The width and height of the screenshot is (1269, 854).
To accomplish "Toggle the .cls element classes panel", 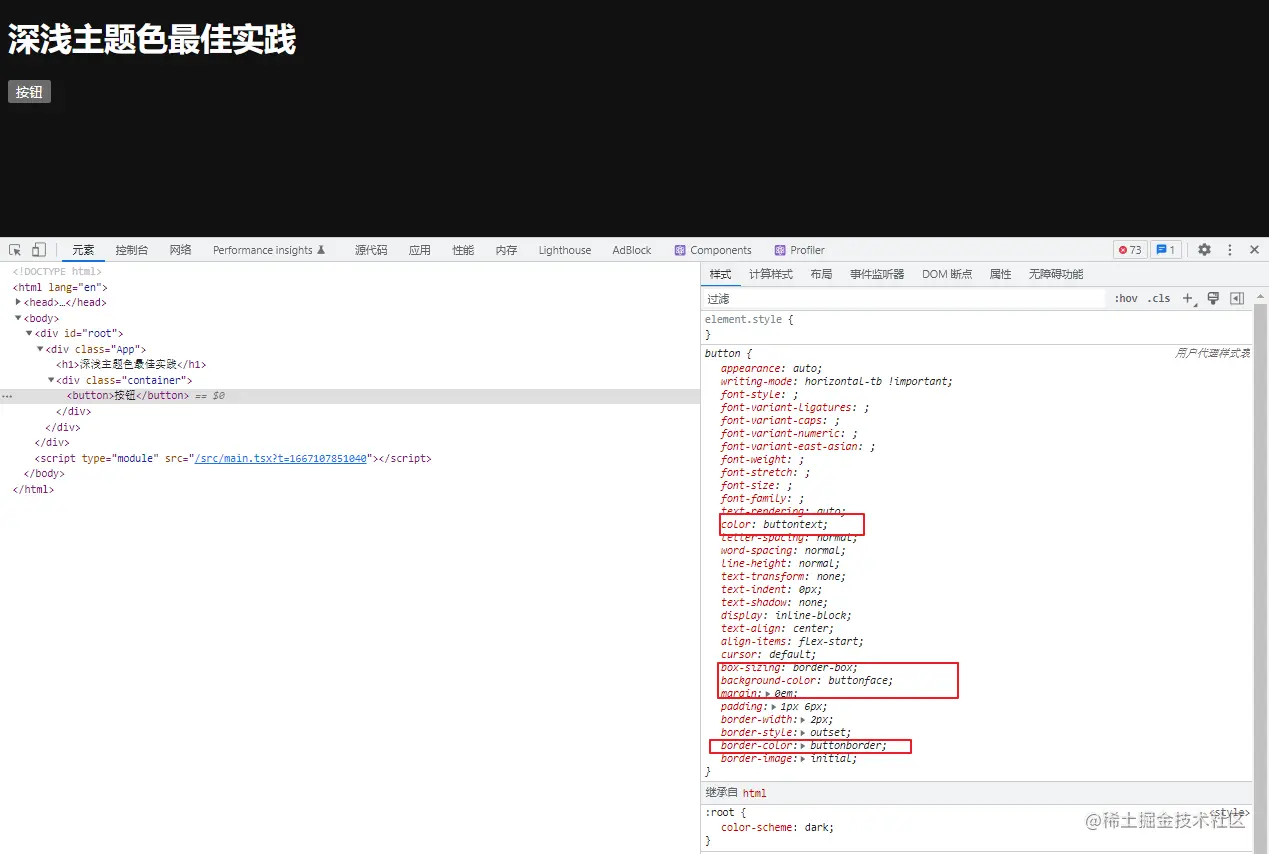I will [x=1159, y=299].
